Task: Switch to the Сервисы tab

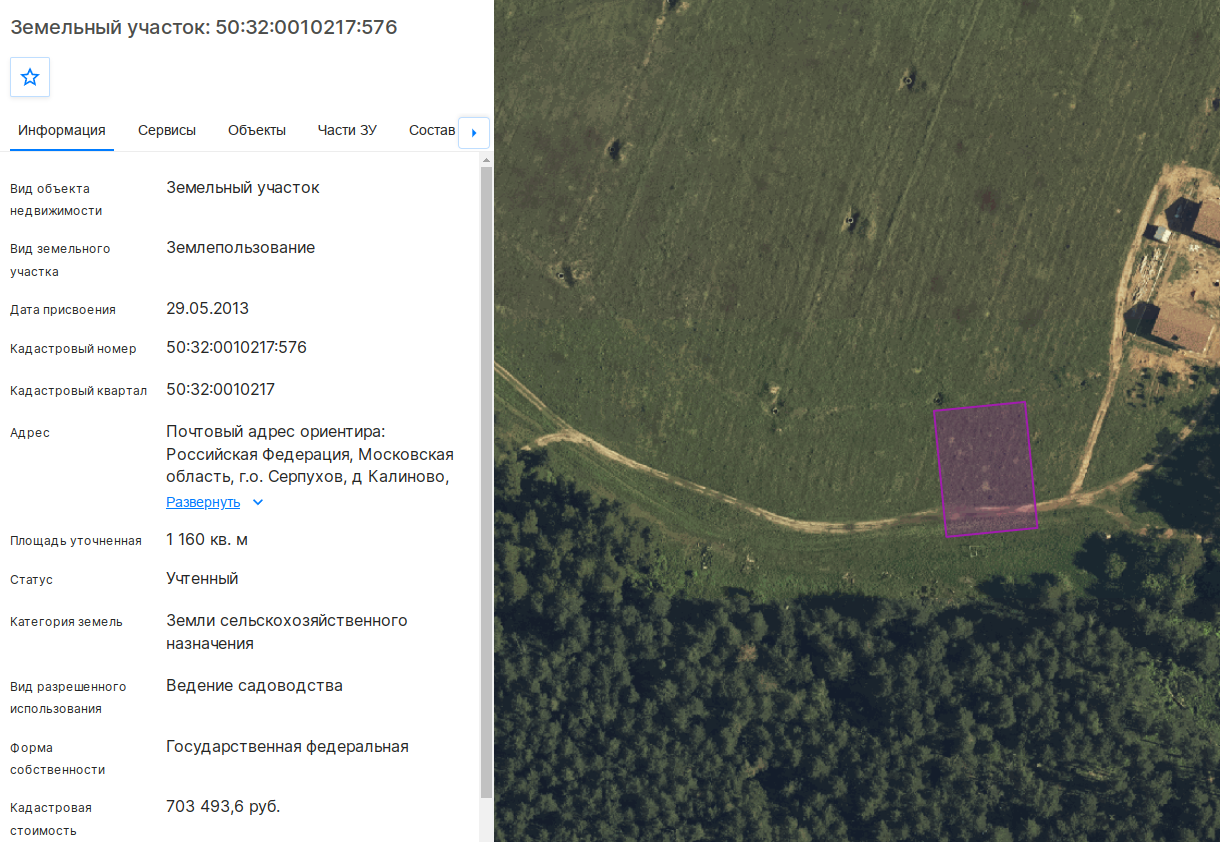Action: click(167, 130)
